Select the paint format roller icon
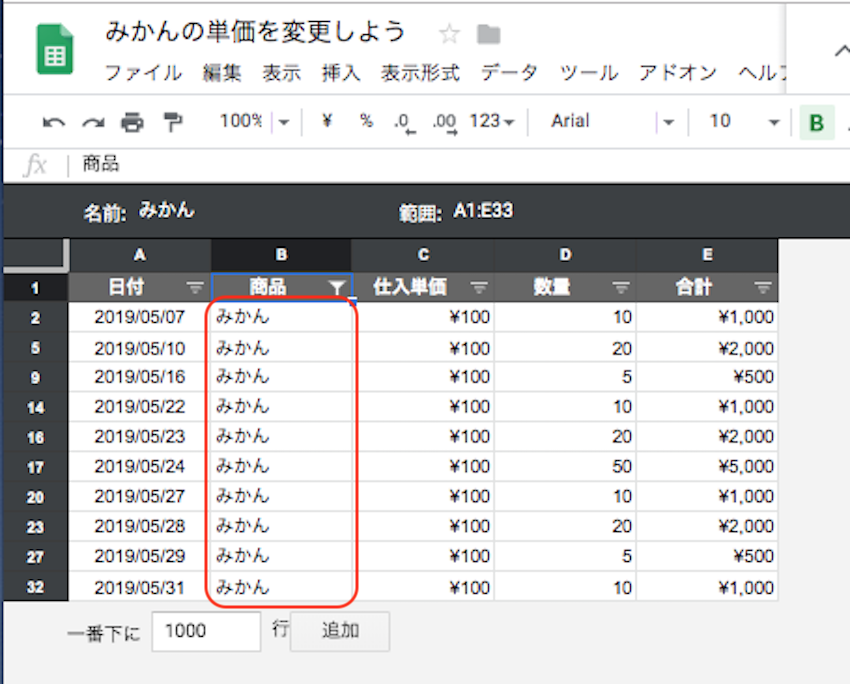The width and height of the screenshot is (850, 684). (173, 122)
